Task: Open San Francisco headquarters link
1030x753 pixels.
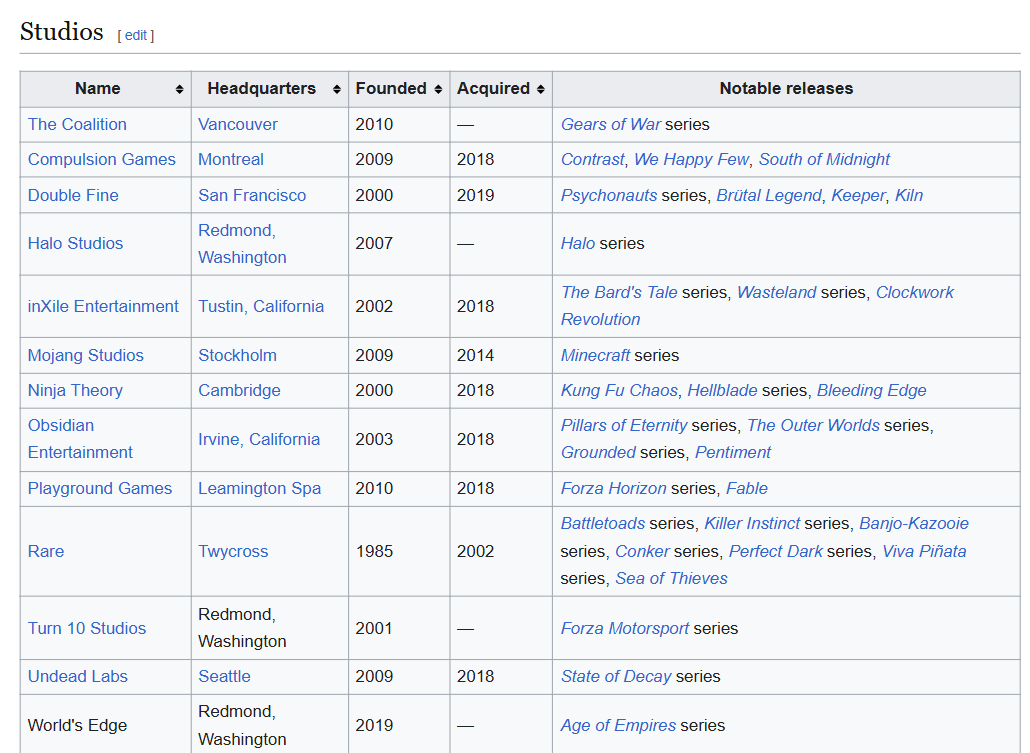Action: click(252, 195)
